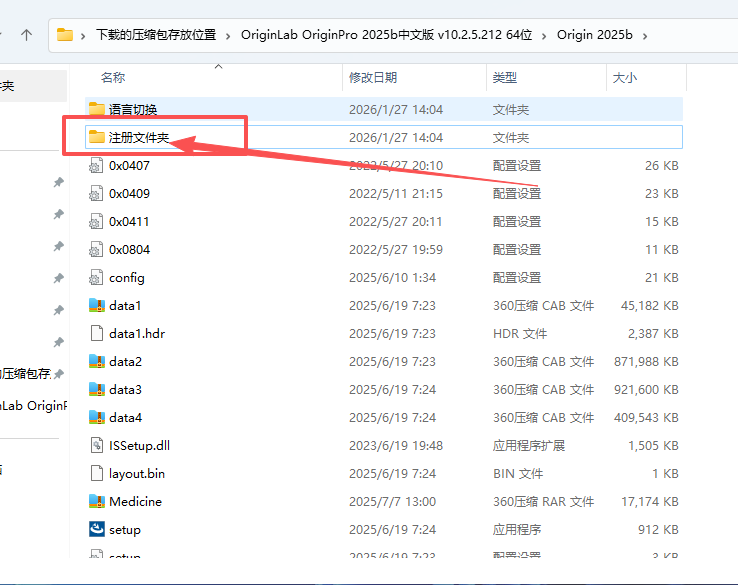Select the data3 CAB archive icon
The width and height of the screenshot is (738, 585).
[96, 389]
